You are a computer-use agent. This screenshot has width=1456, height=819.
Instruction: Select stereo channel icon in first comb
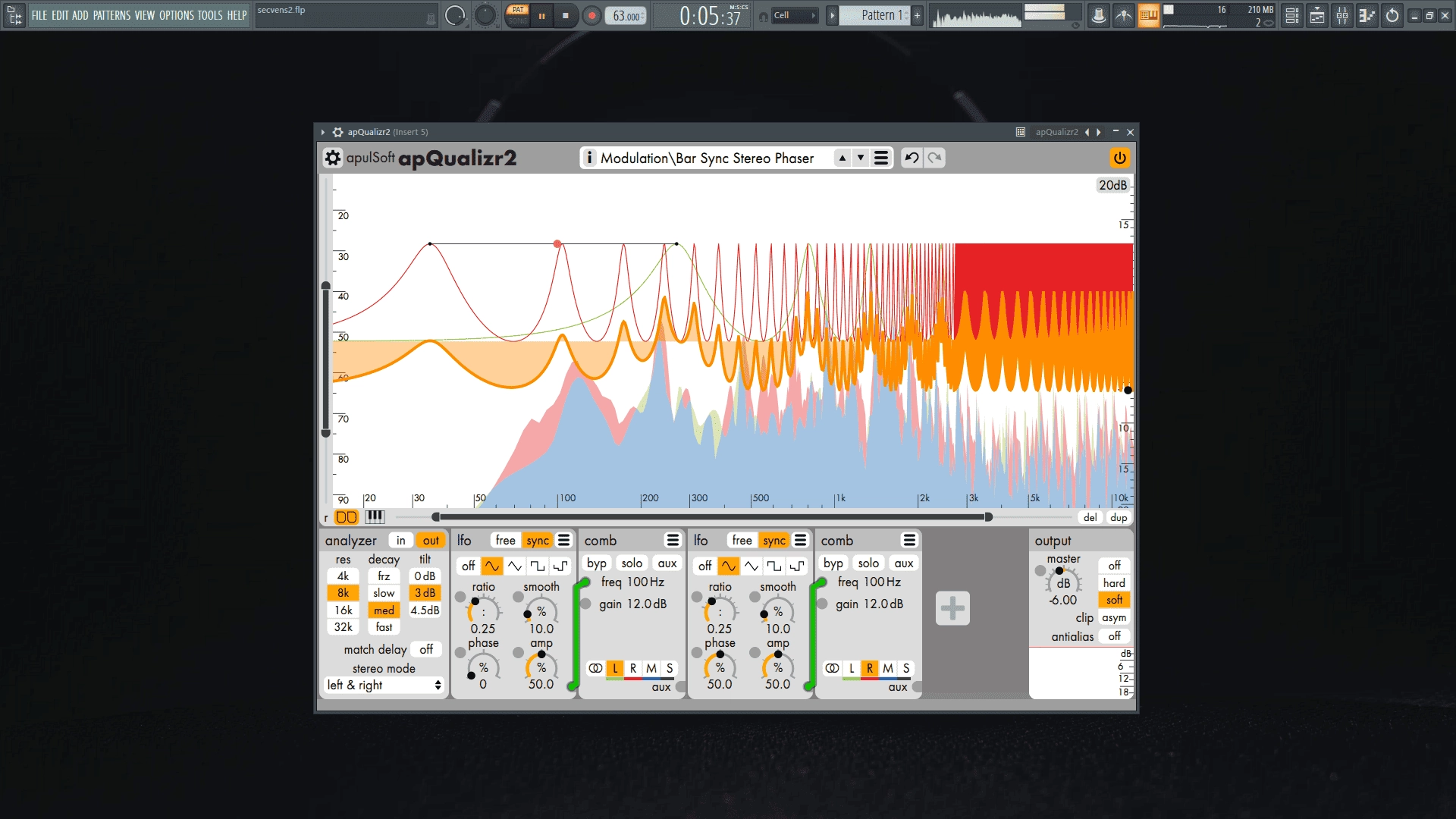click(x=595, y=668)
